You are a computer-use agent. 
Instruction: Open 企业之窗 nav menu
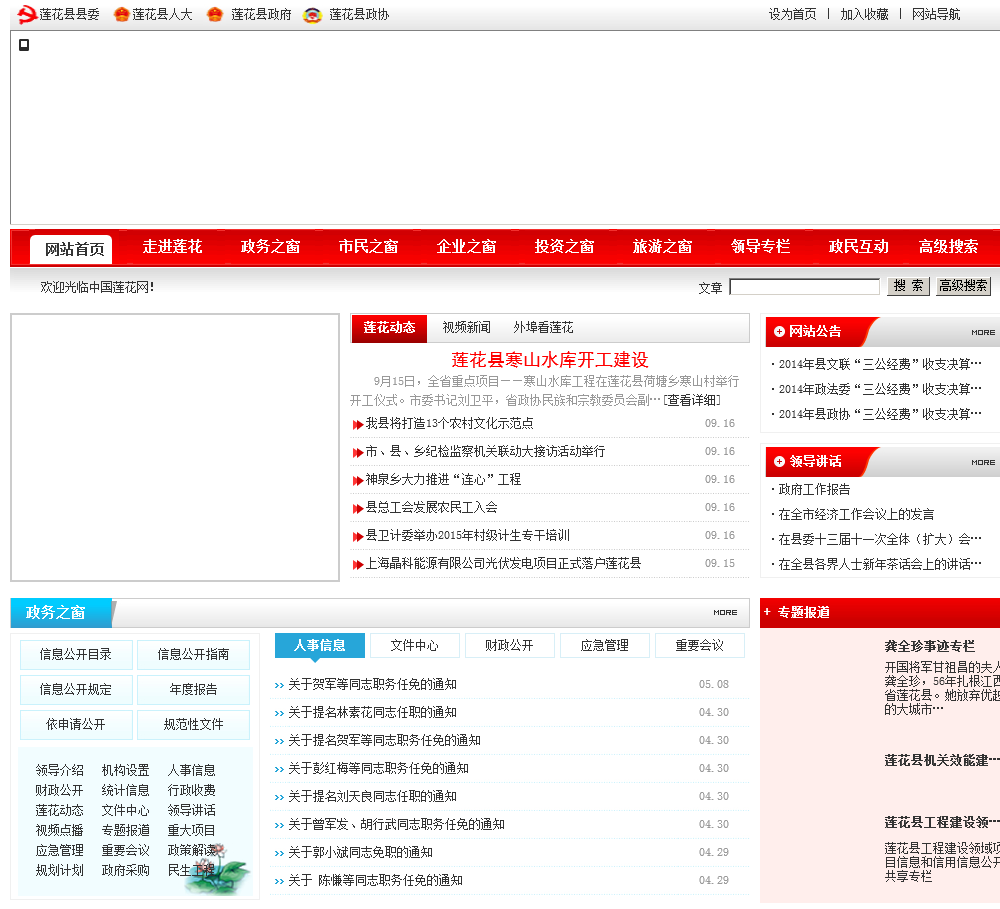pos(466,246)
